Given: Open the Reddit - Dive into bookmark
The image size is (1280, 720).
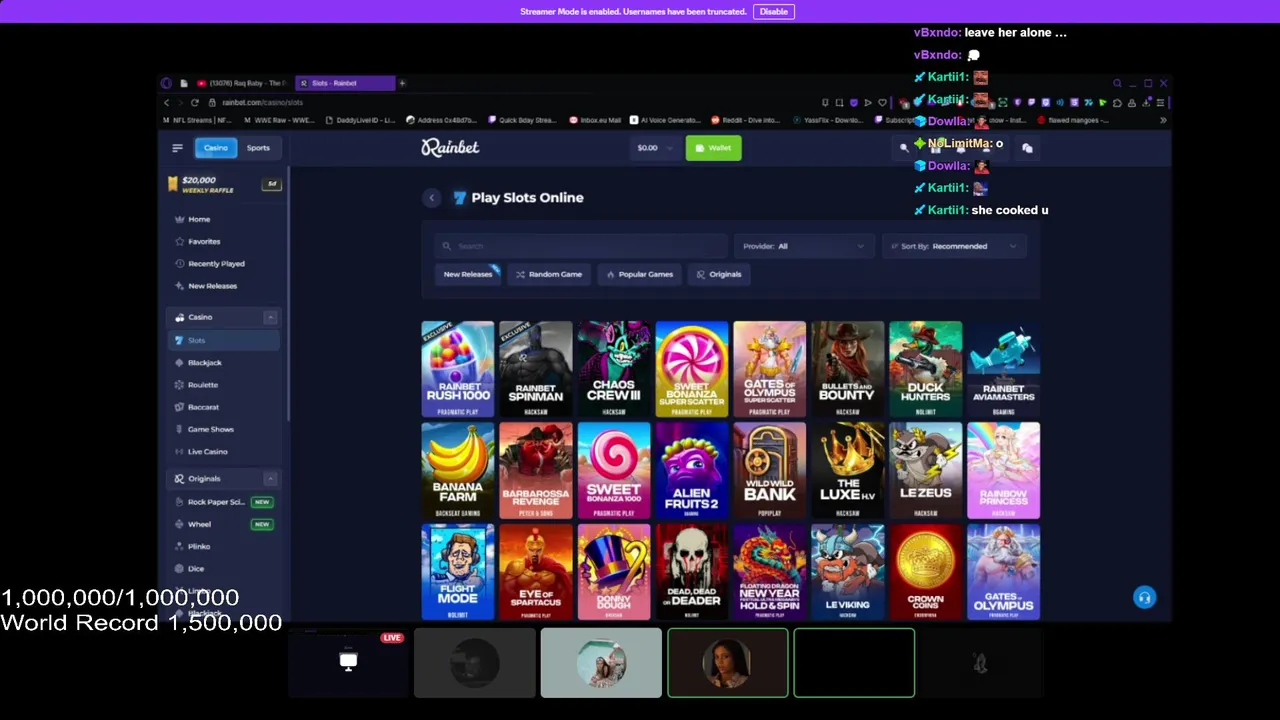Looking at the screenshot, I should pos(744,120).
